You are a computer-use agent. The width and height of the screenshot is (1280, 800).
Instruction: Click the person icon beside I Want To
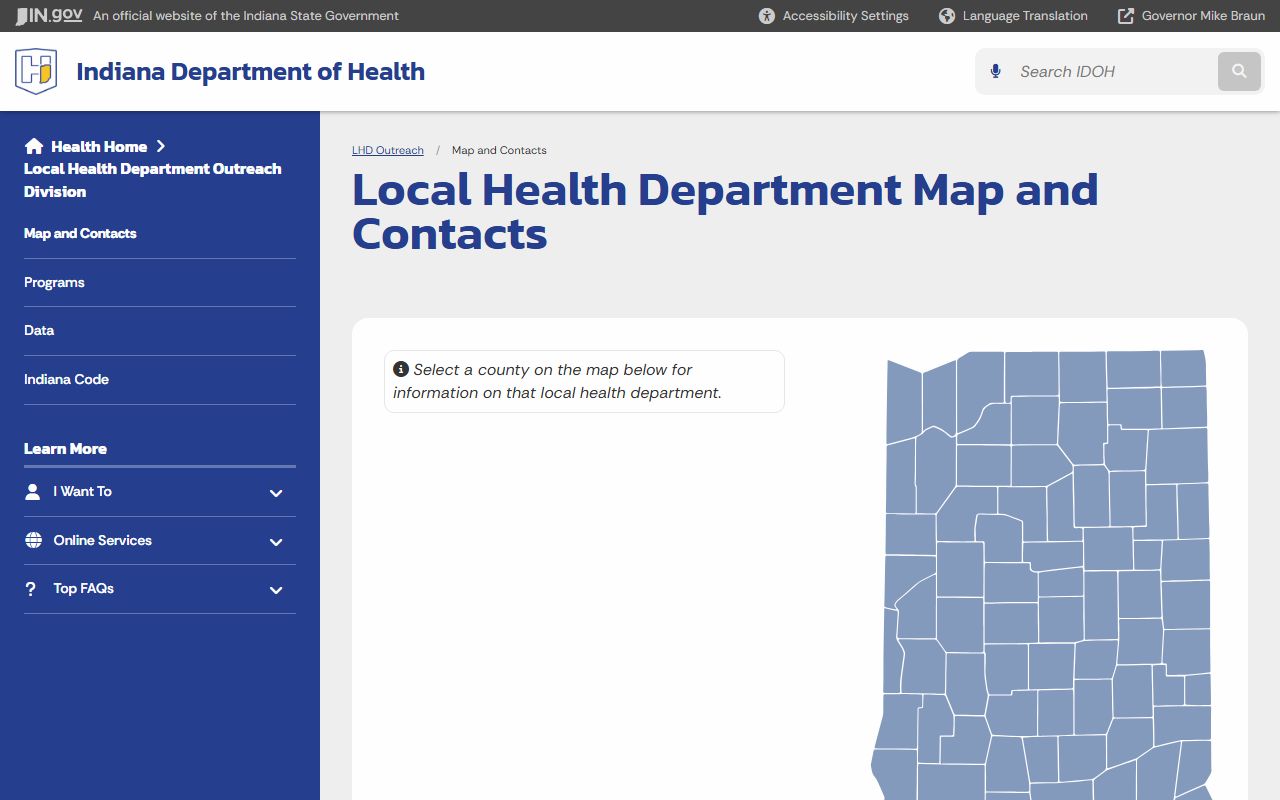click(33, 491)
